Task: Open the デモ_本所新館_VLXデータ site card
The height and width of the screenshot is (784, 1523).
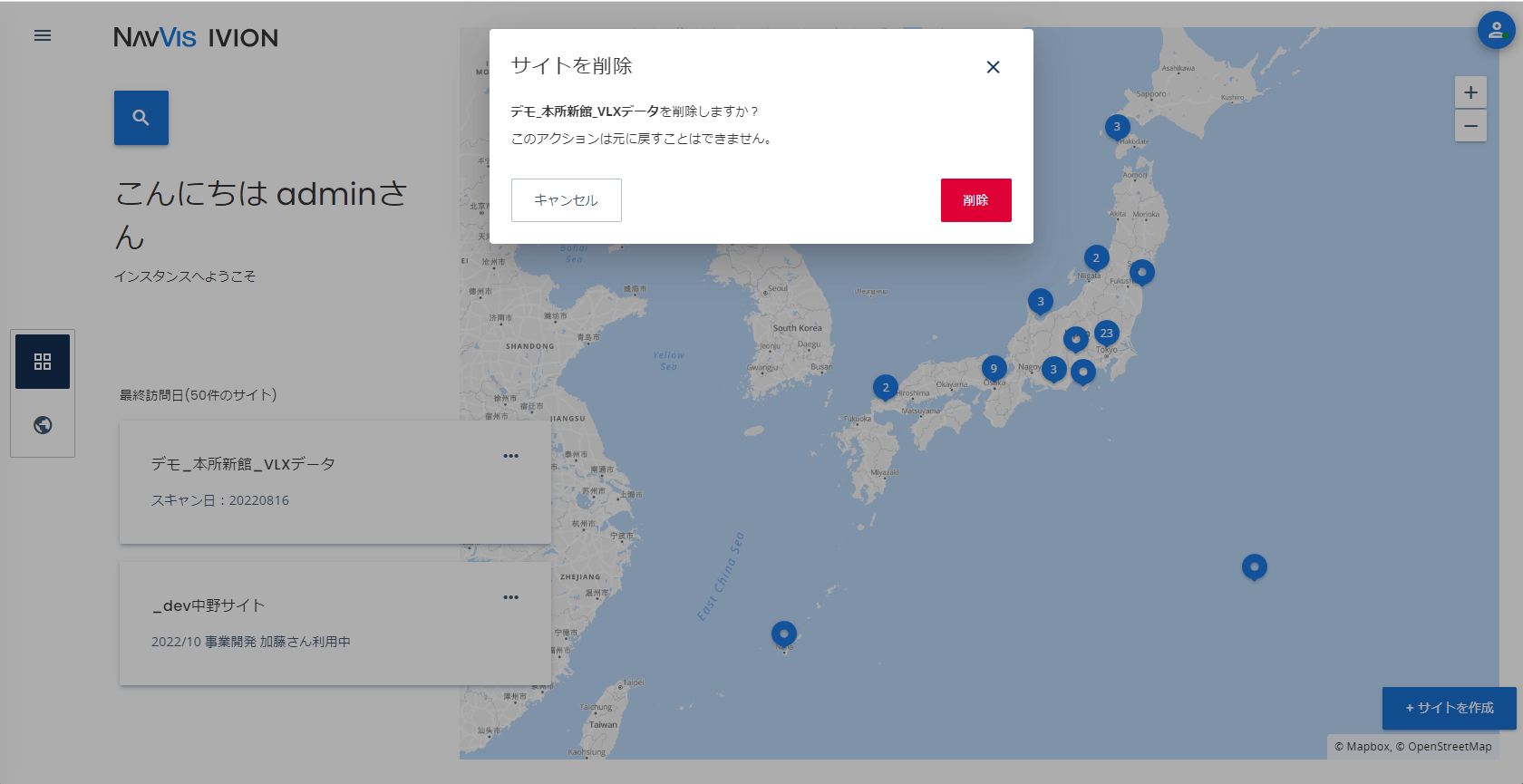Action: pyautogui.click(x=335, y=482)
